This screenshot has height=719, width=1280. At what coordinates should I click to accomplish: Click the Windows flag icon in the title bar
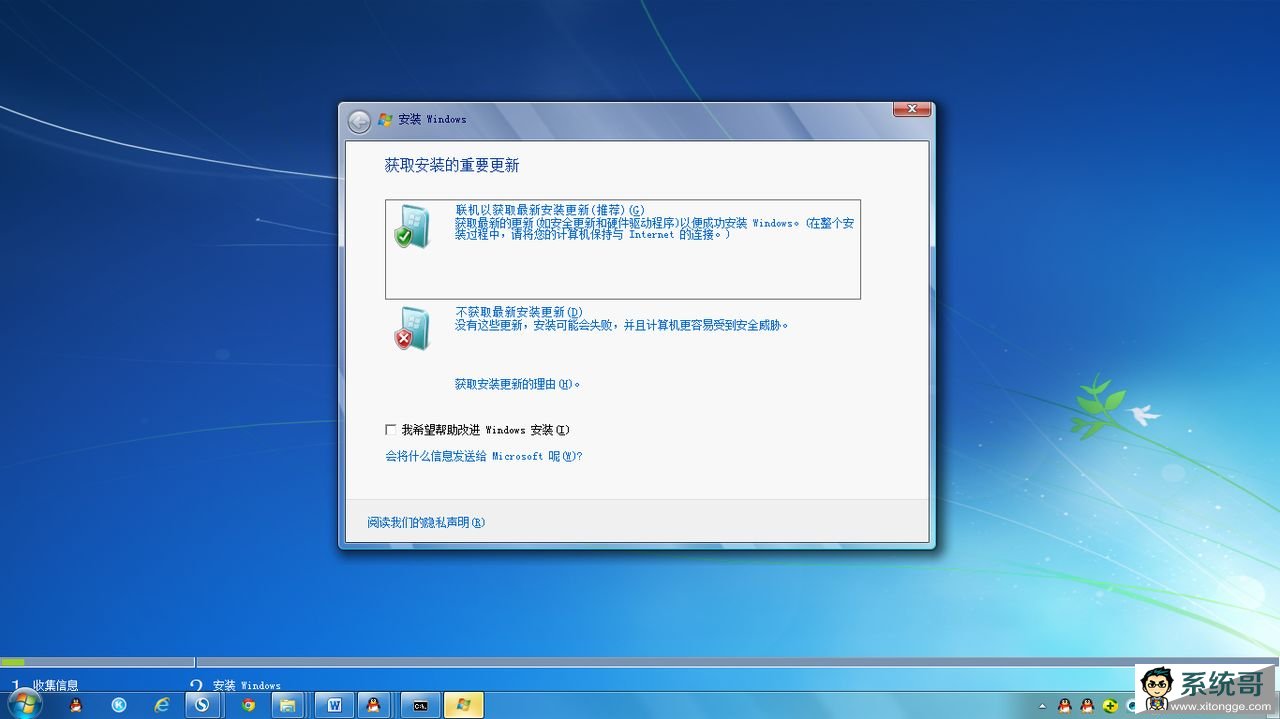coord(385,119)
